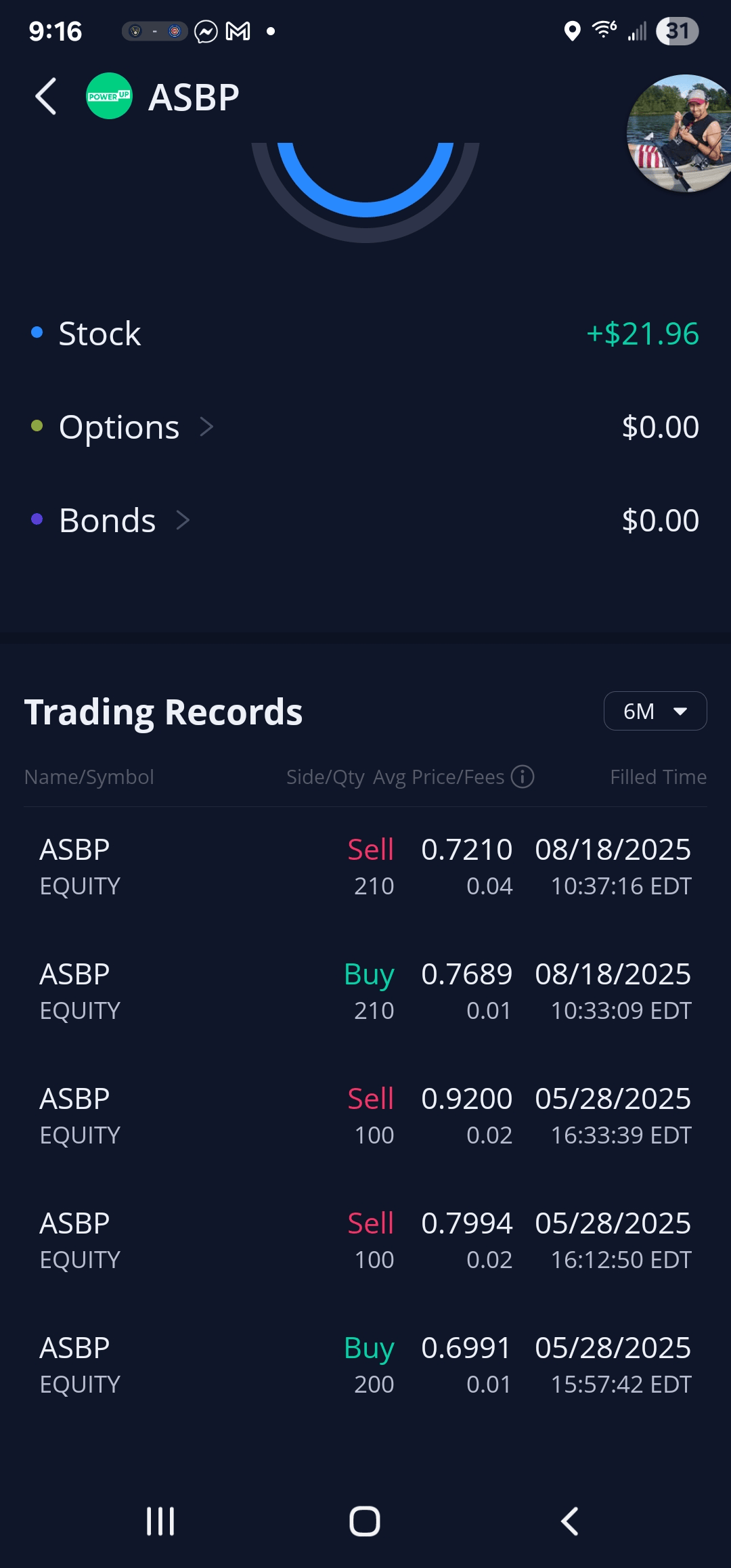Tap the Android home button
Image resolution: width=731 pixels, height=1568 pixels.
click(x=365, y=1521)
